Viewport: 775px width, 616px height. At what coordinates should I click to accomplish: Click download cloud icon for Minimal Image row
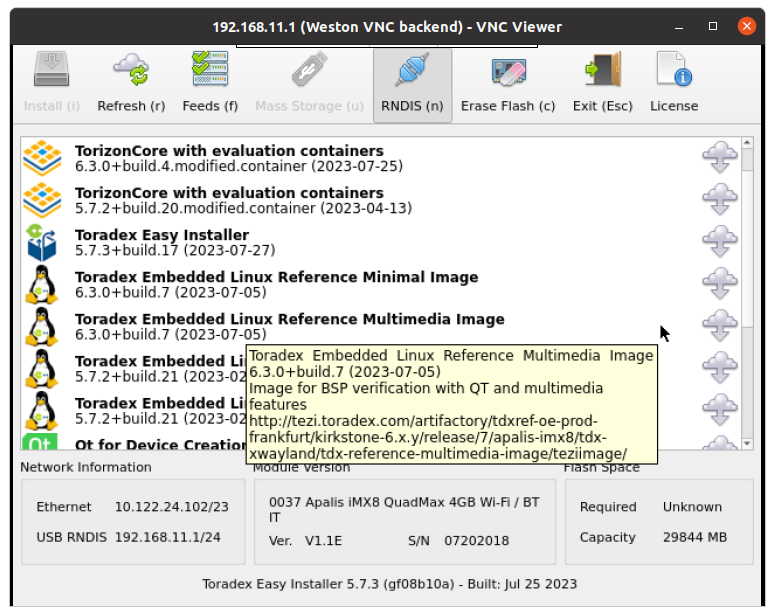point(719,284)
